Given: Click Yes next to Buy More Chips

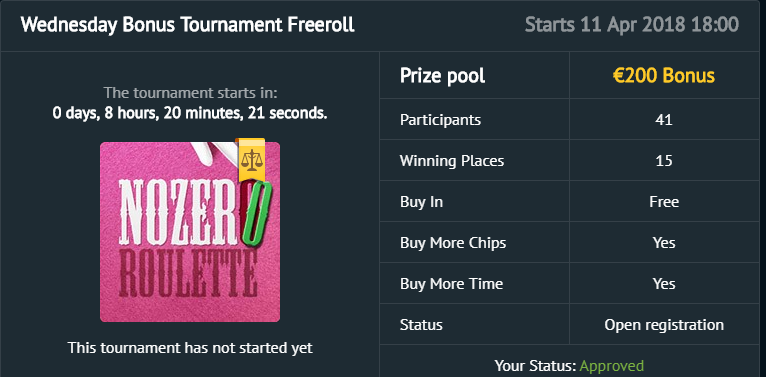Looking at the screenshot, I should pos(664,243).
